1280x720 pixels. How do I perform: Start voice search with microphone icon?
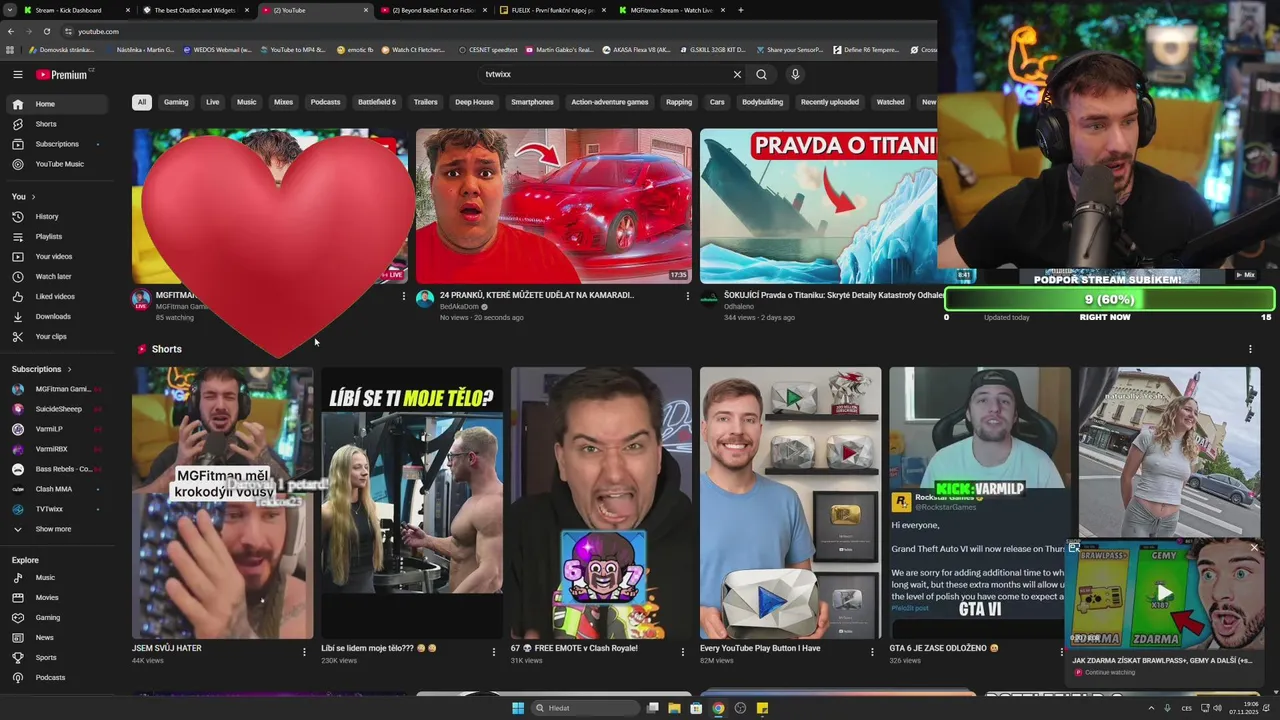[795, 74]
